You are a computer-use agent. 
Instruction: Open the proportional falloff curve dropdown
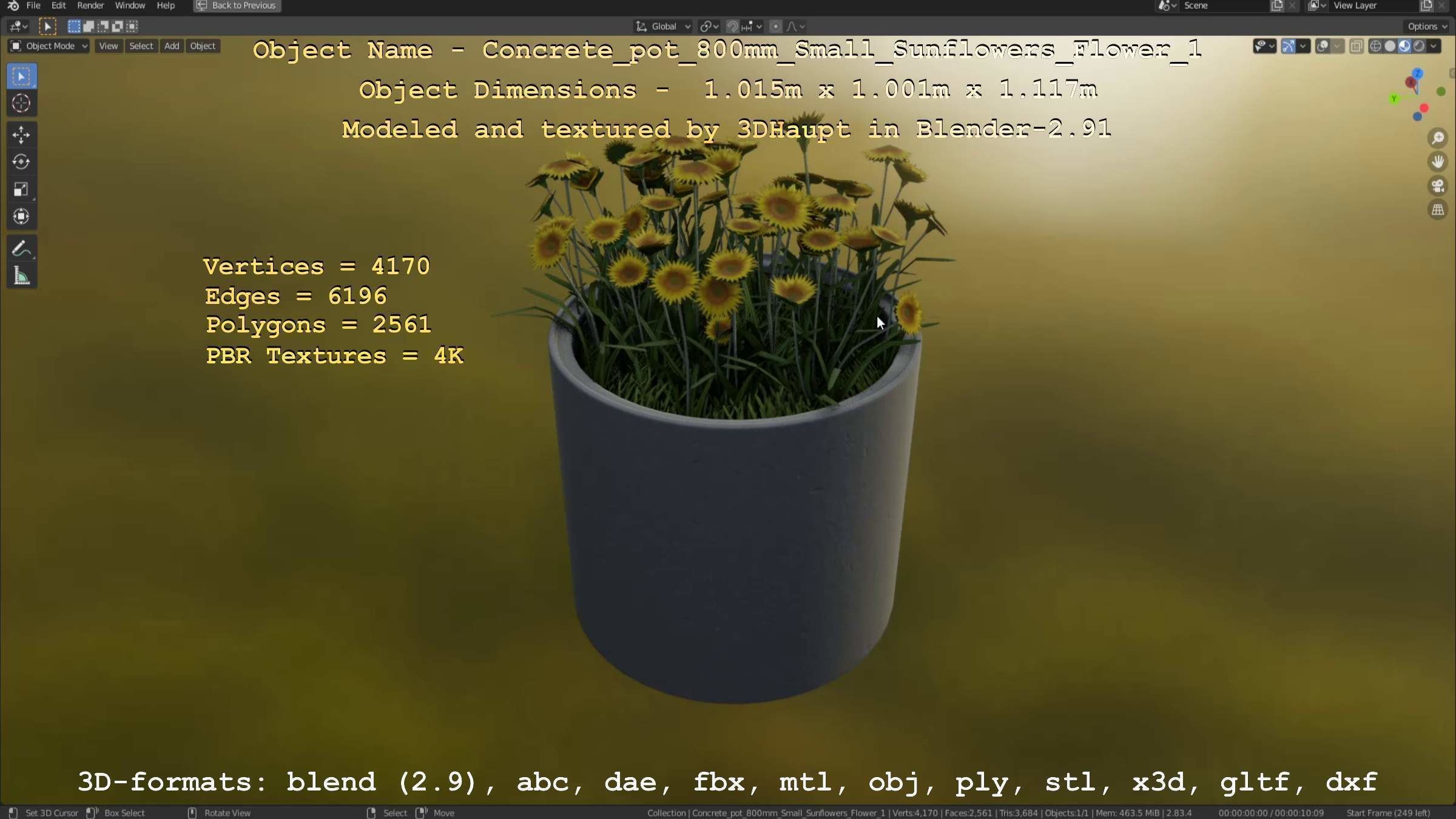[x=796, y=26]
